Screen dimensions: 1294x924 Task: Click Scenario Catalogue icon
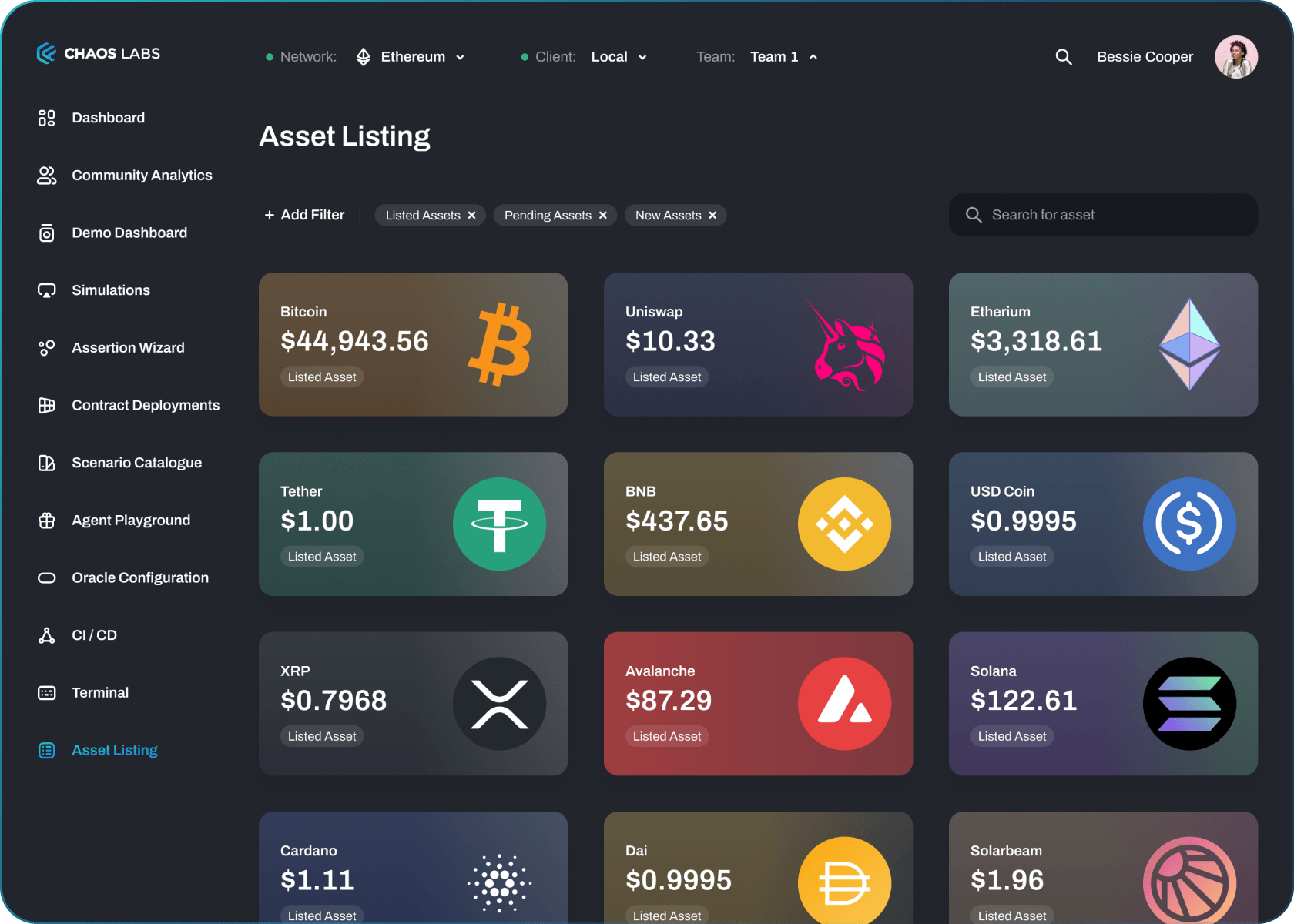[x=47, y=463]
